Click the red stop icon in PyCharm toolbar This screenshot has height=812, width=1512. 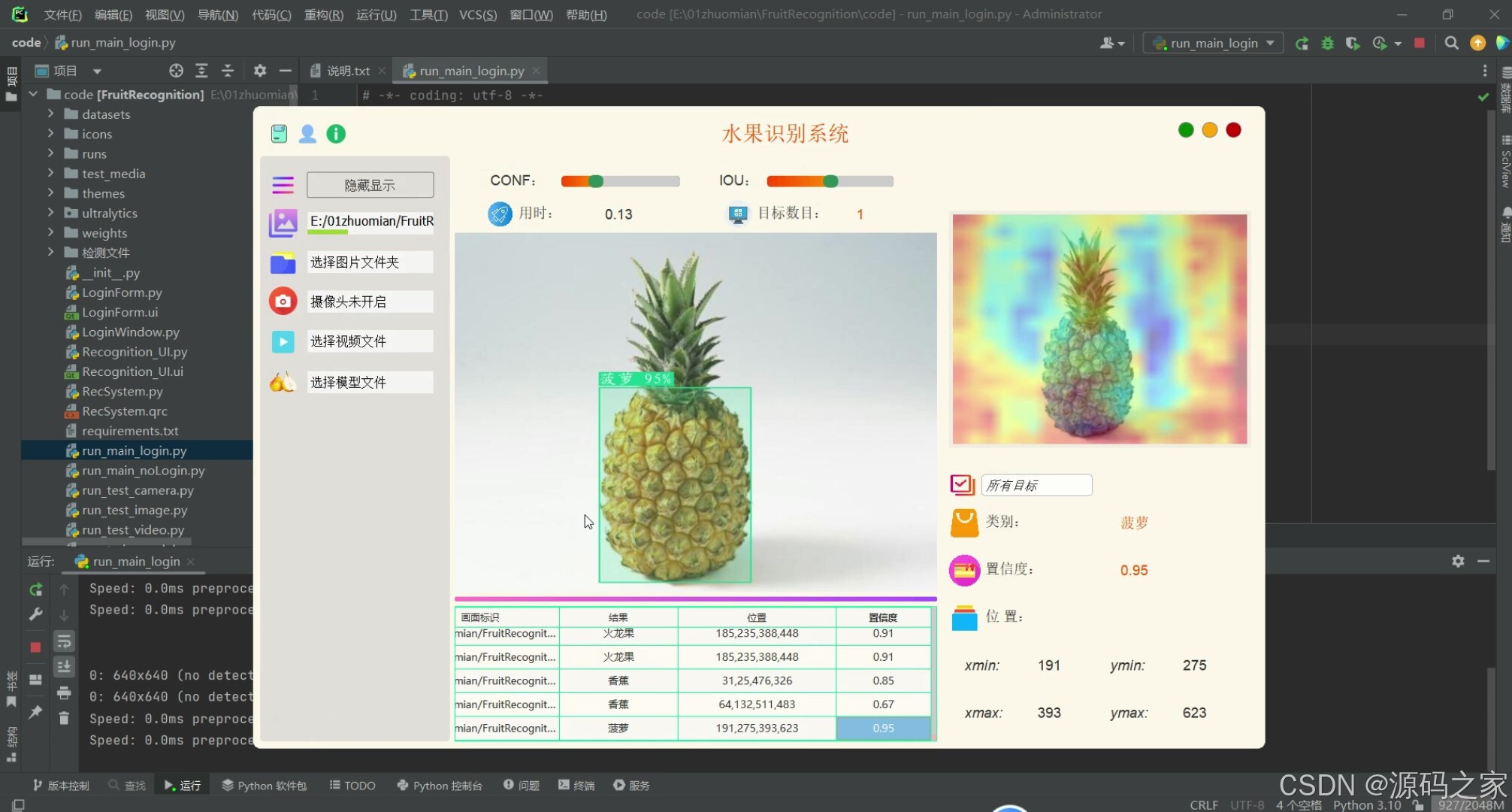point(1419,43)
